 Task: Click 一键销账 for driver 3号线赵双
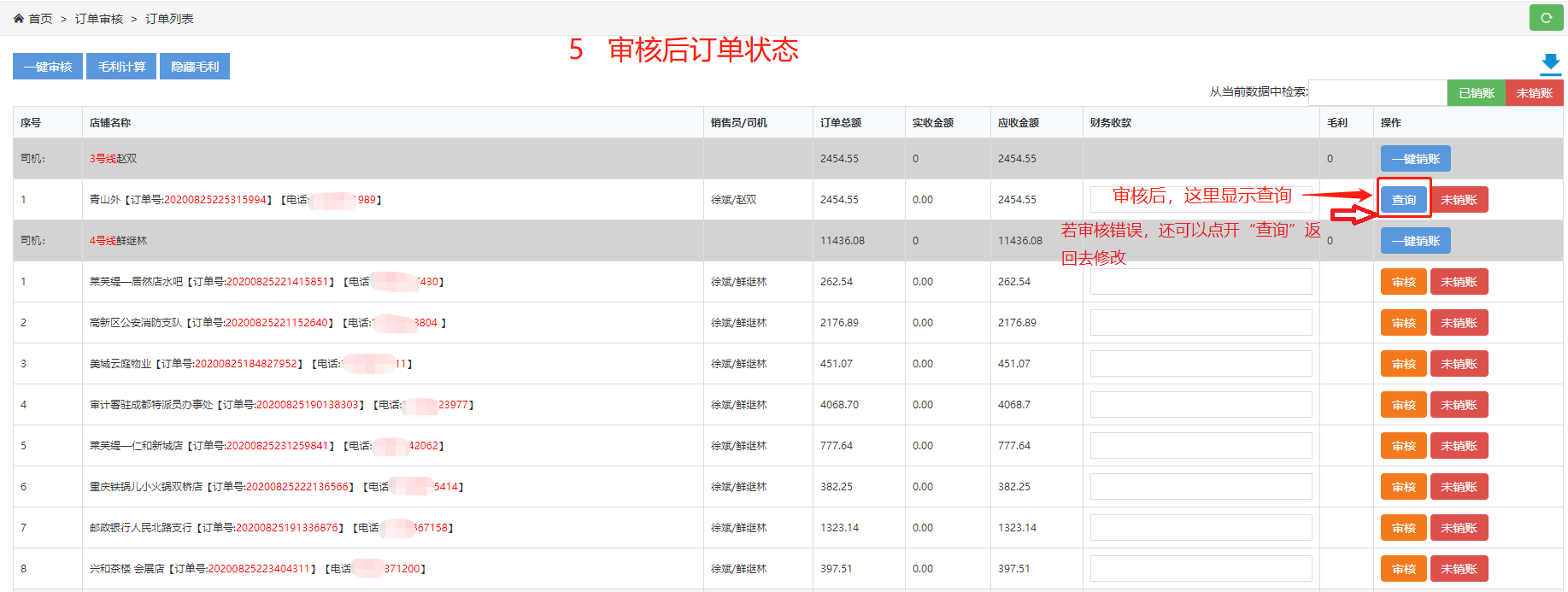click(x=1415, y=159)
